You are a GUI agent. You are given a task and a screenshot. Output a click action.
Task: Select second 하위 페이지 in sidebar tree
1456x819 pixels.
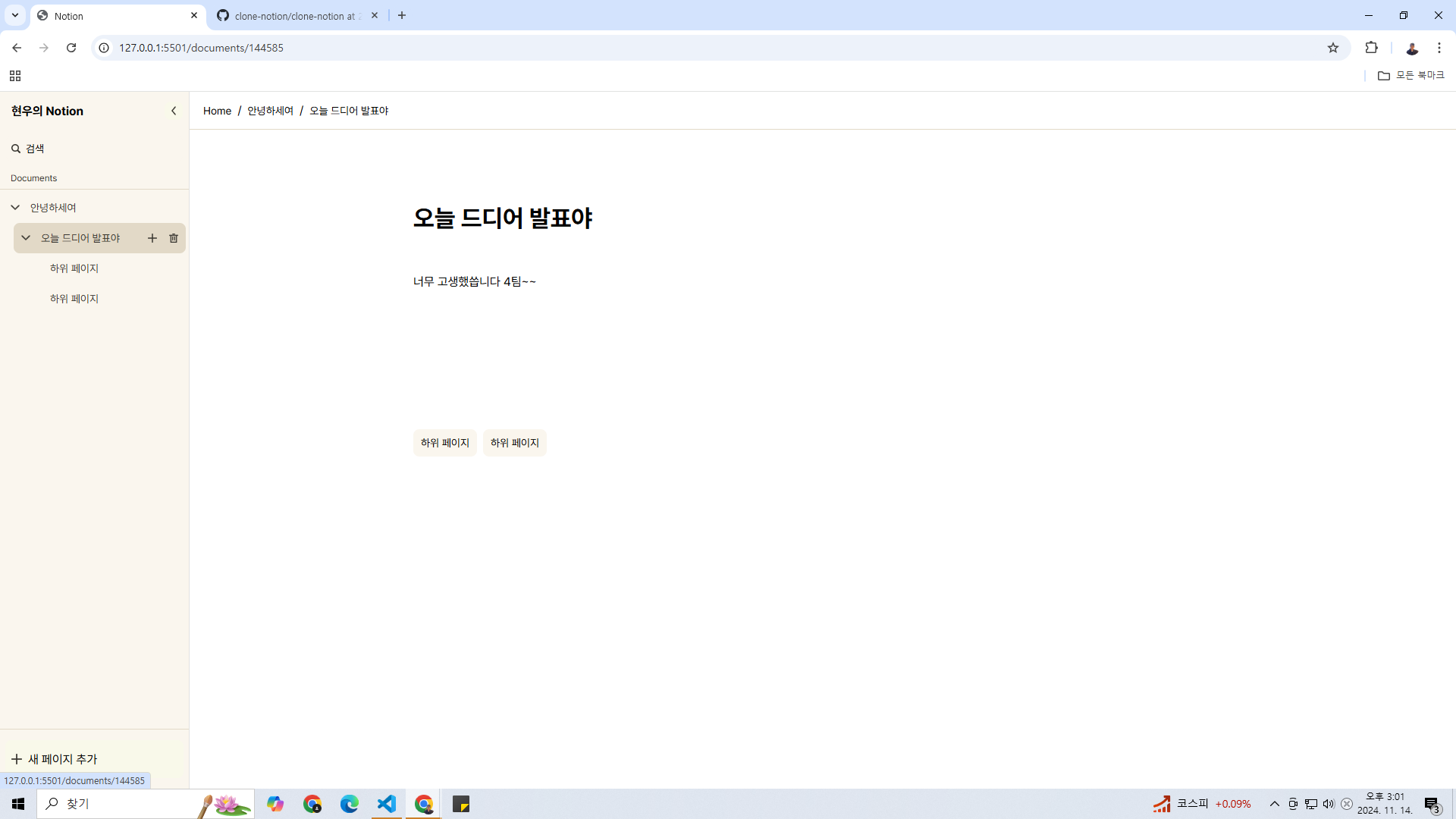pyautogui.click(x=74, y=299)
